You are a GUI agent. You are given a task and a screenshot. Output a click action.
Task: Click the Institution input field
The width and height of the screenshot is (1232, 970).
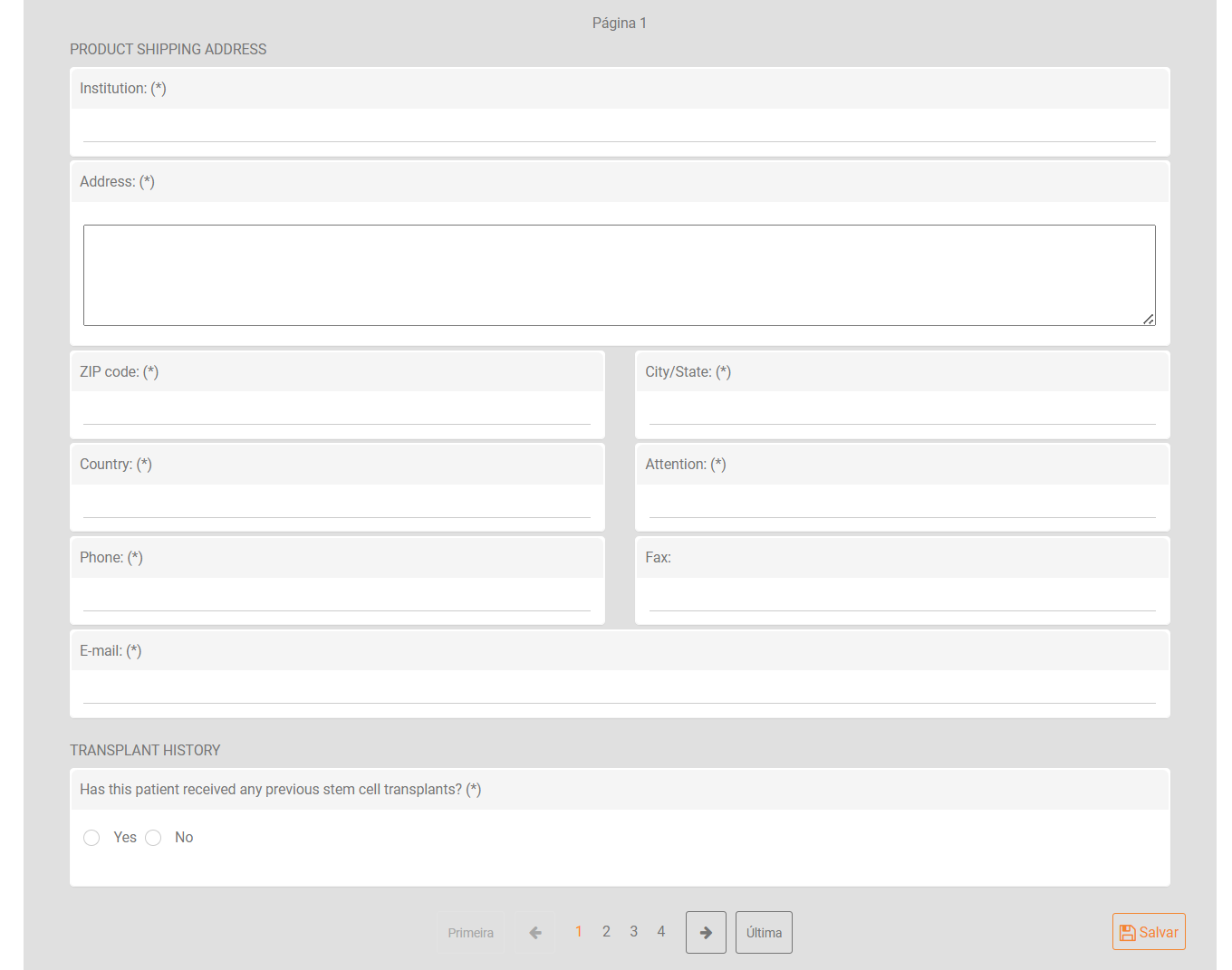point(619,129)
